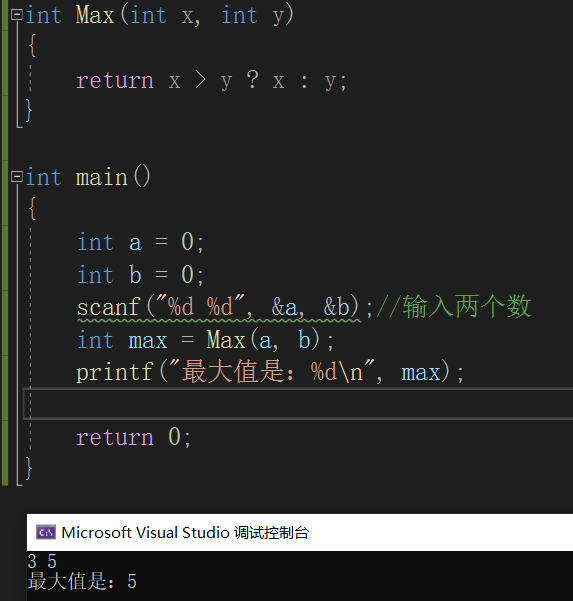Viewport: 573px width, 601px height.
Task: Place cursor in the highlighted empty line
Action: pos(298,404)
